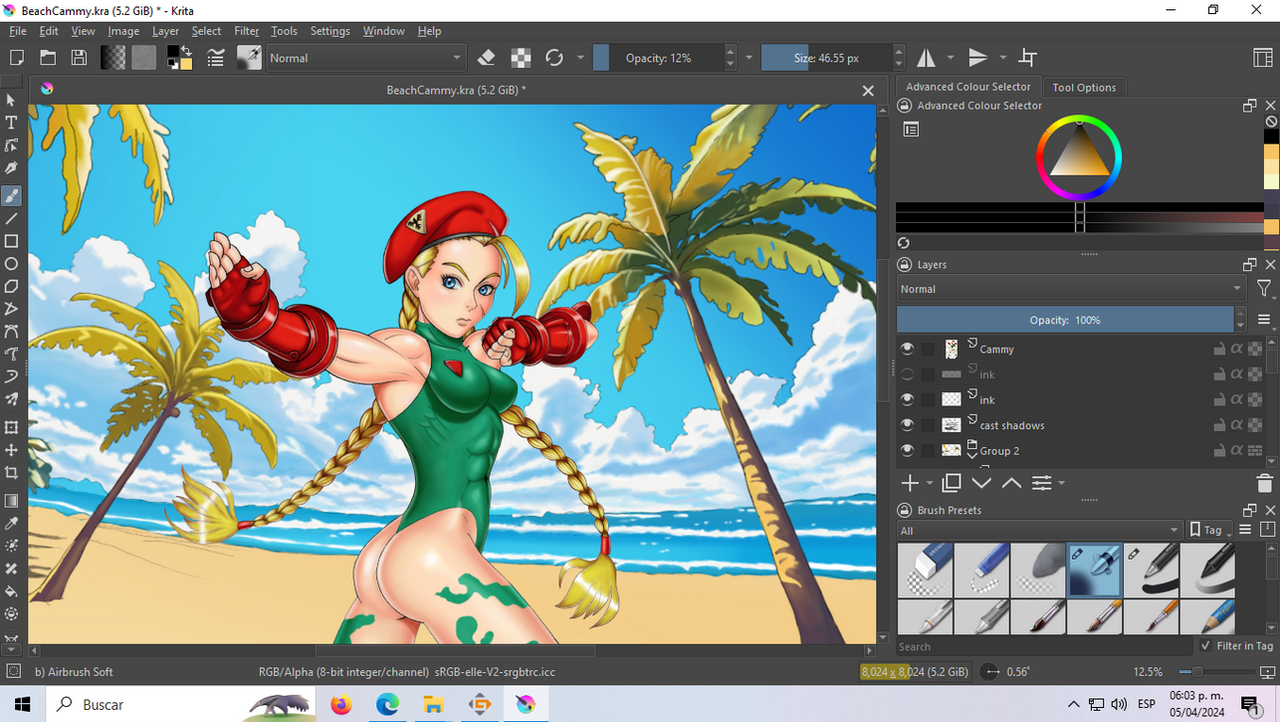Open an existing document via folder icon

(x=47, y=58)
